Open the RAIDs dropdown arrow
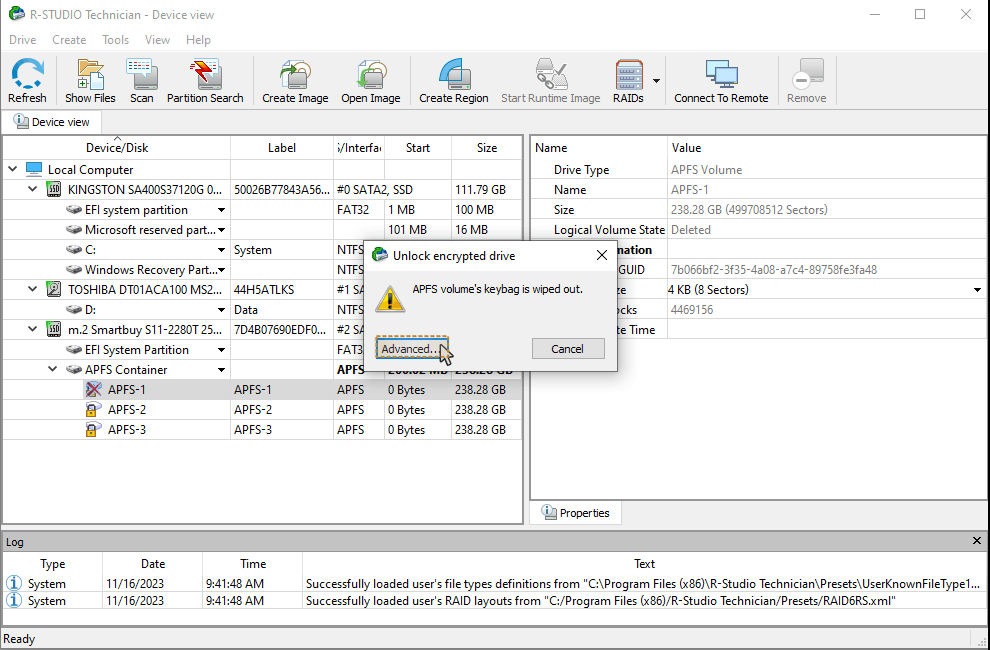990x650 pixels. tap(657, 81)
